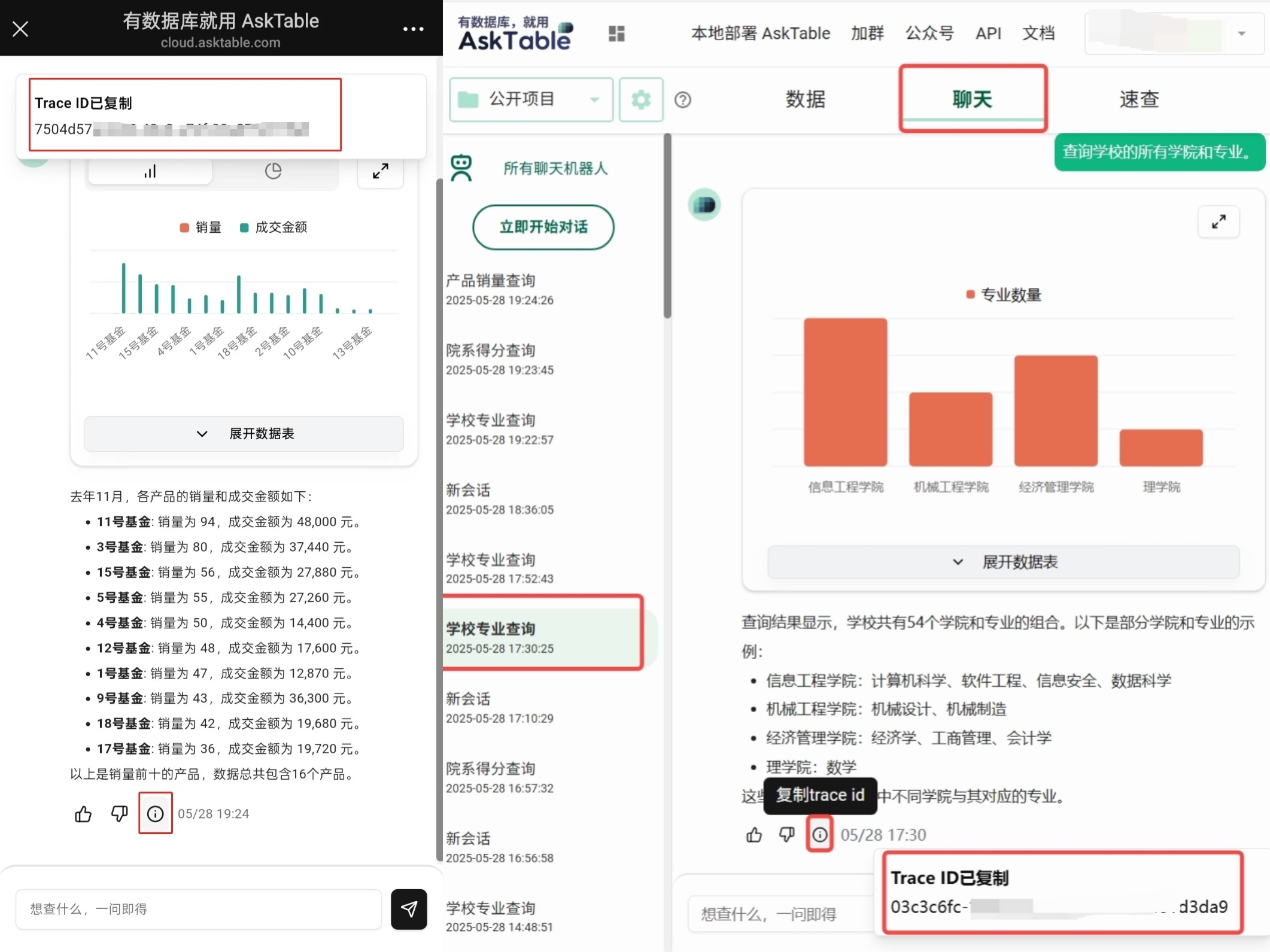1270x952 pixels.
Task: Open the 本地部署 AskTable link
Action: [x=760, y=34]
